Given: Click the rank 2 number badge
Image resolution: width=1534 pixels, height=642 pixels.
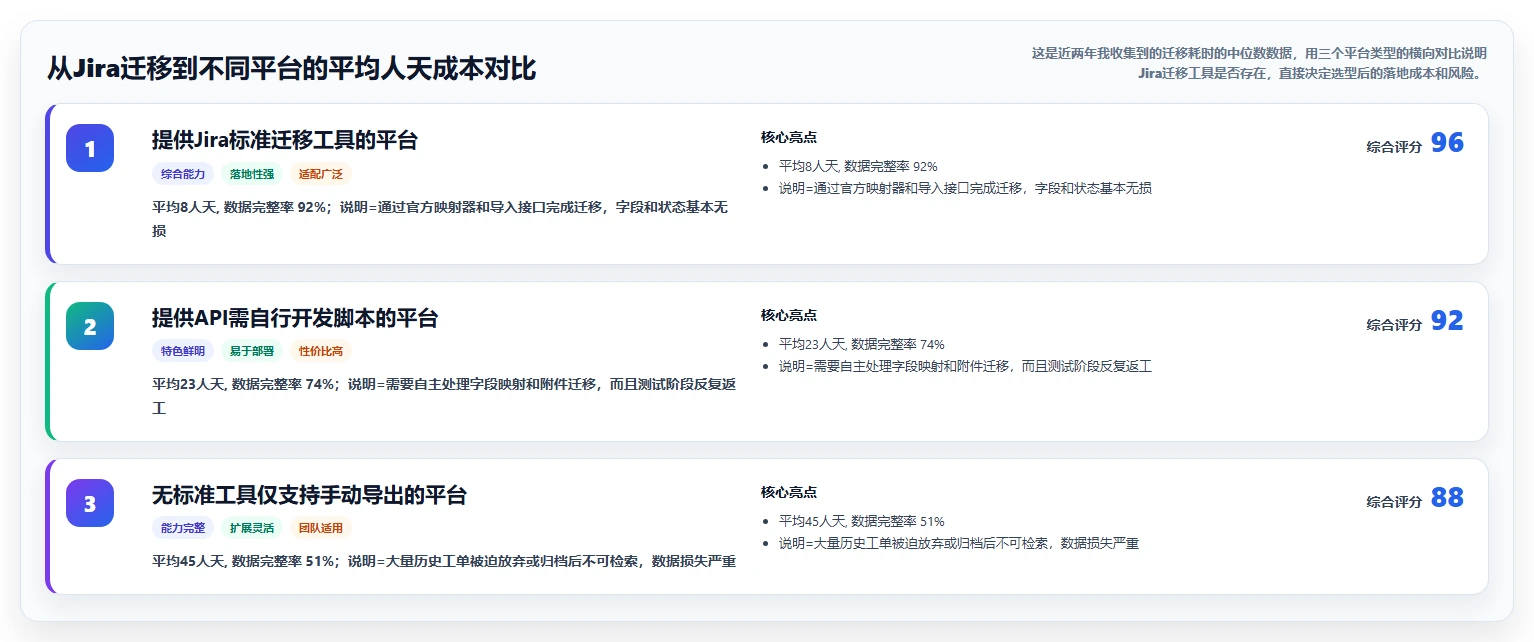Looking at the screenshot, I should pyautogui.click(x=90, y=326).
